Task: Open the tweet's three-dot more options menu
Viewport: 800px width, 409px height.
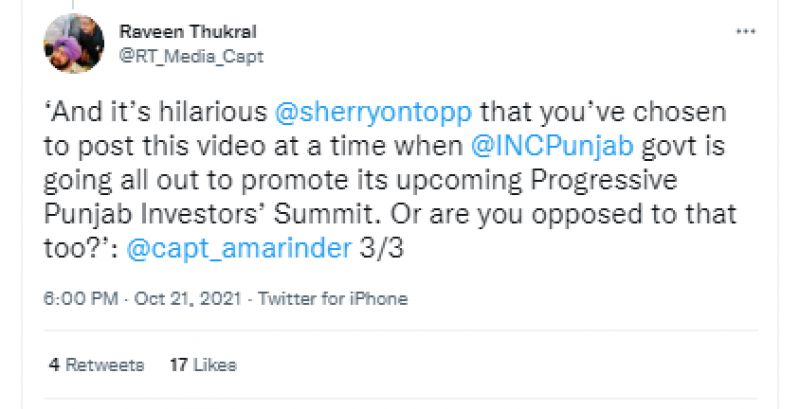Action: (745, 32)
